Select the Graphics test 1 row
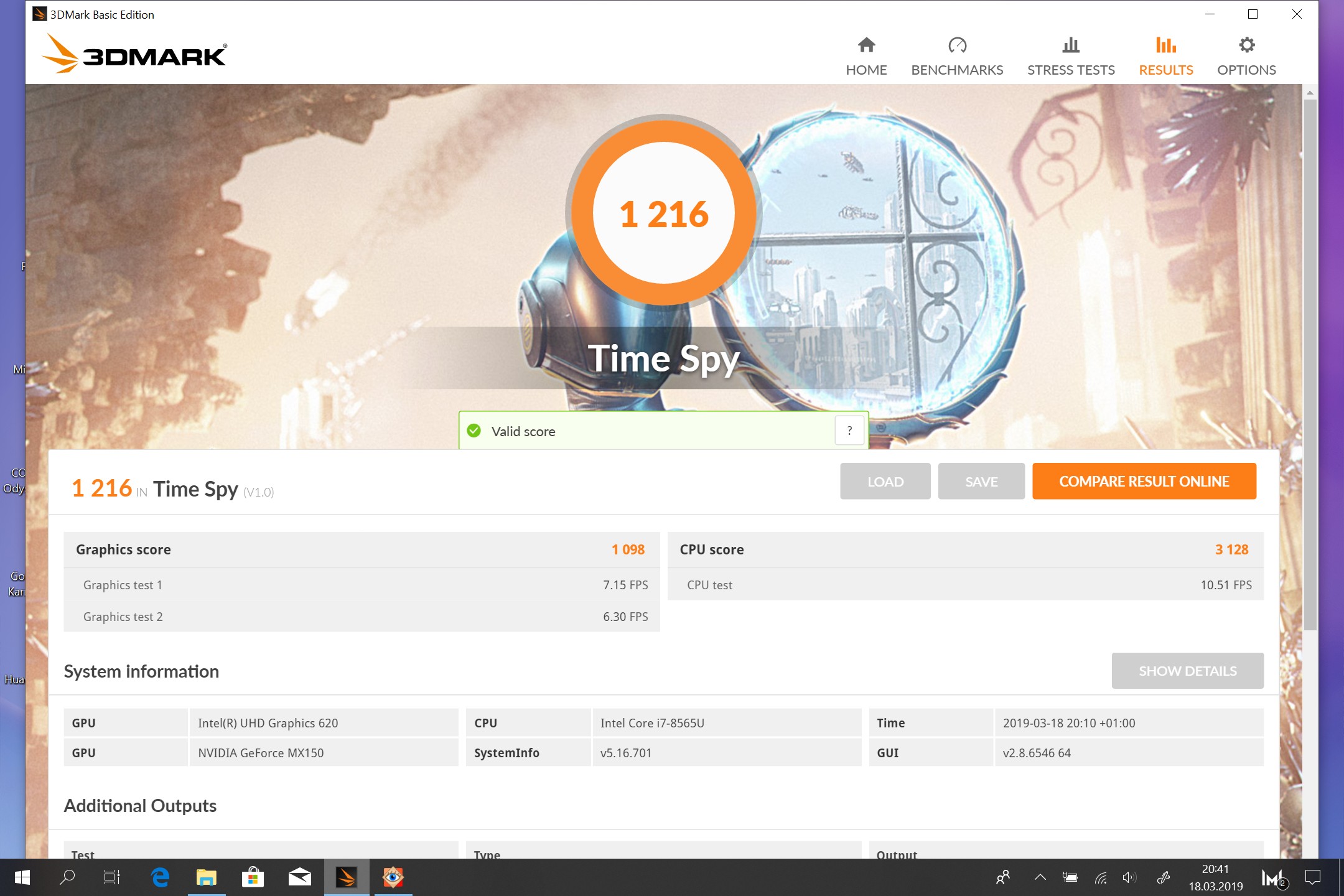The height and width of the screenshot is (896, 1344). tap(362, 585)
